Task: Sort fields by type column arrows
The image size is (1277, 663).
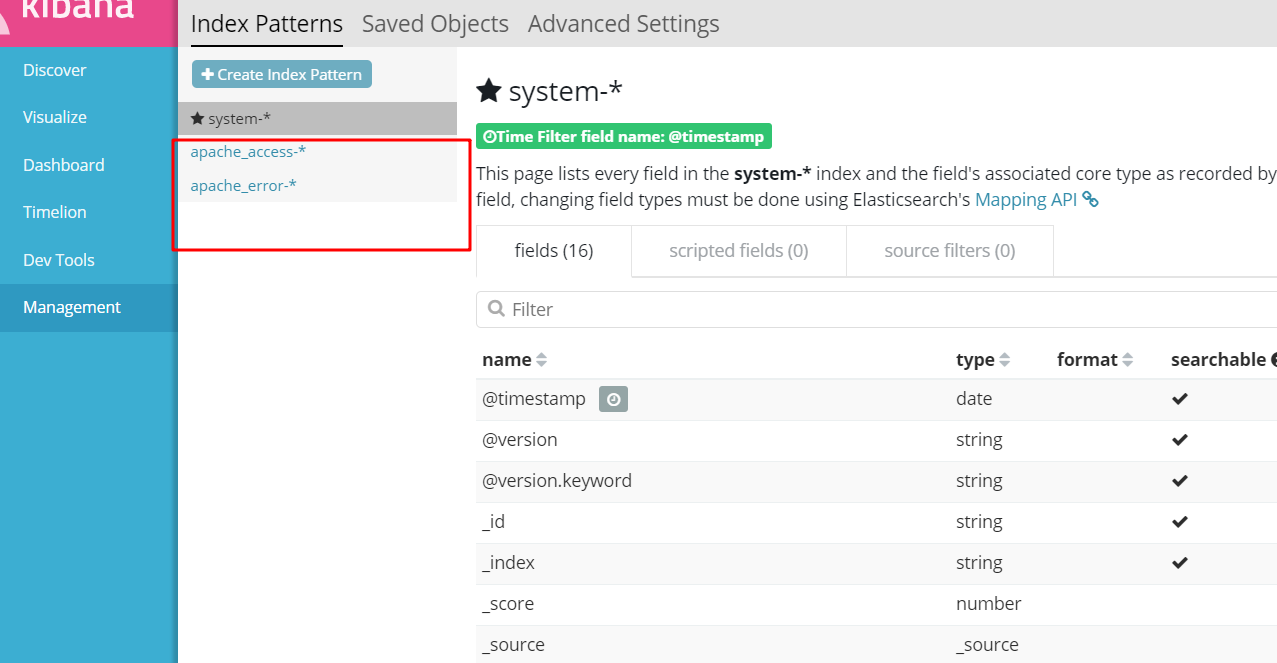Action: click(x=1005, y=360)
